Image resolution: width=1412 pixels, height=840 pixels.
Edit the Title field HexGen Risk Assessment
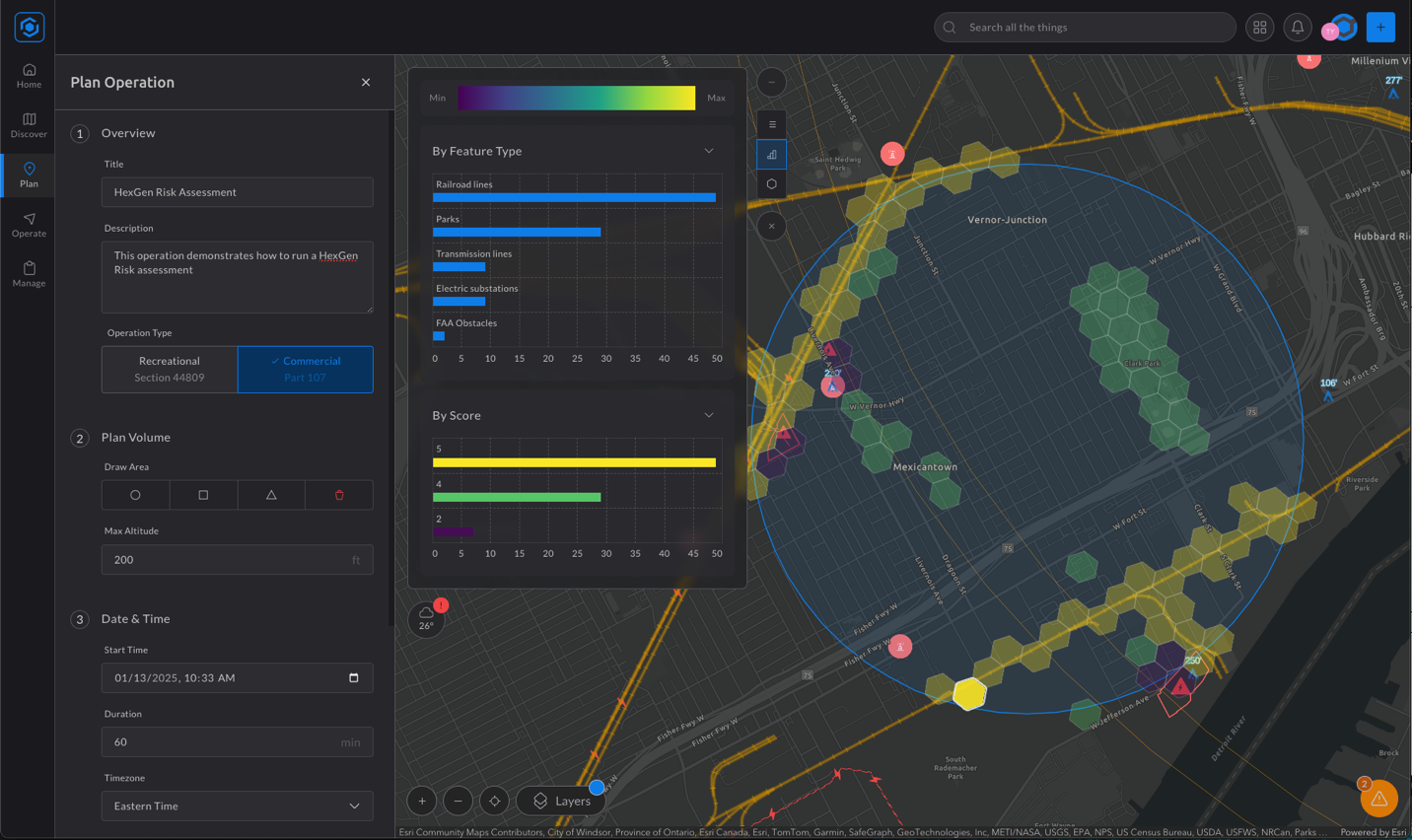pos(237,192)
